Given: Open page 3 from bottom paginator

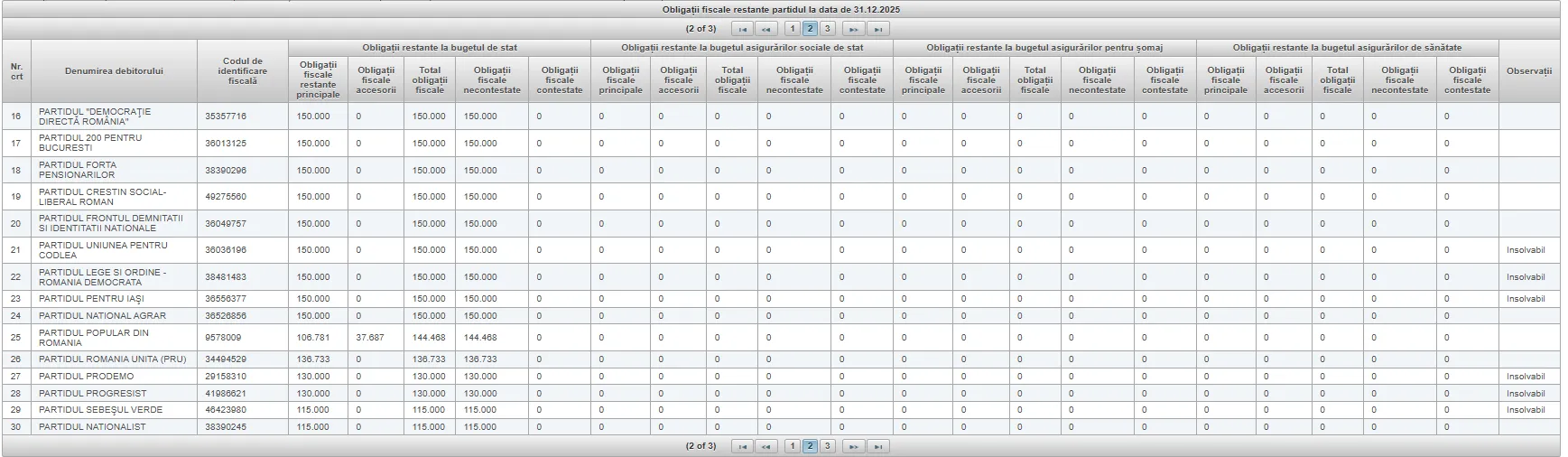Looking at the screenshot, I should click(x=827, y=446).
